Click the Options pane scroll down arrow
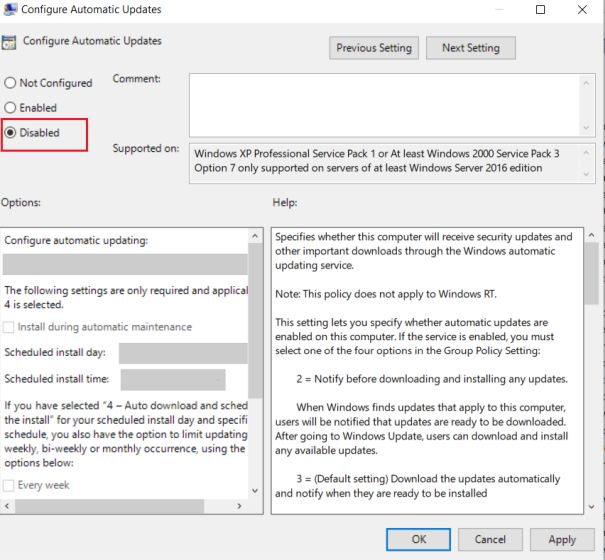Screen dimensions: 605x560 pyautogui.click(x=255, y=491)
